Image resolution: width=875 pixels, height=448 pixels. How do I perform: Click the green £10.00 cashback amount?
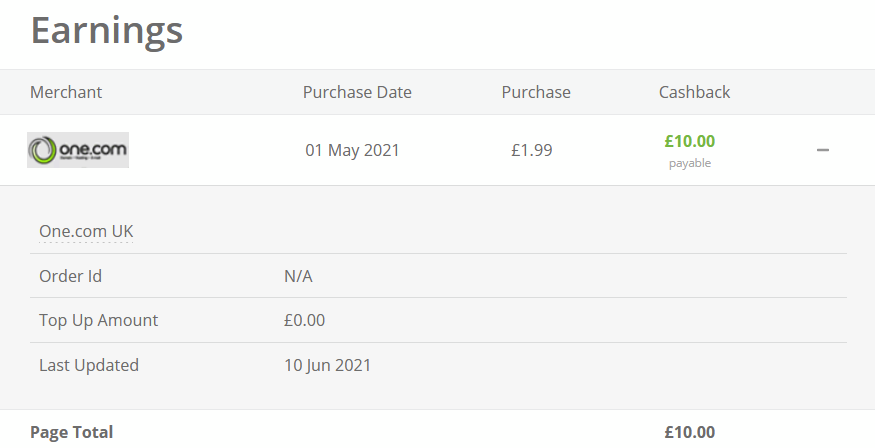coord(689,142)
